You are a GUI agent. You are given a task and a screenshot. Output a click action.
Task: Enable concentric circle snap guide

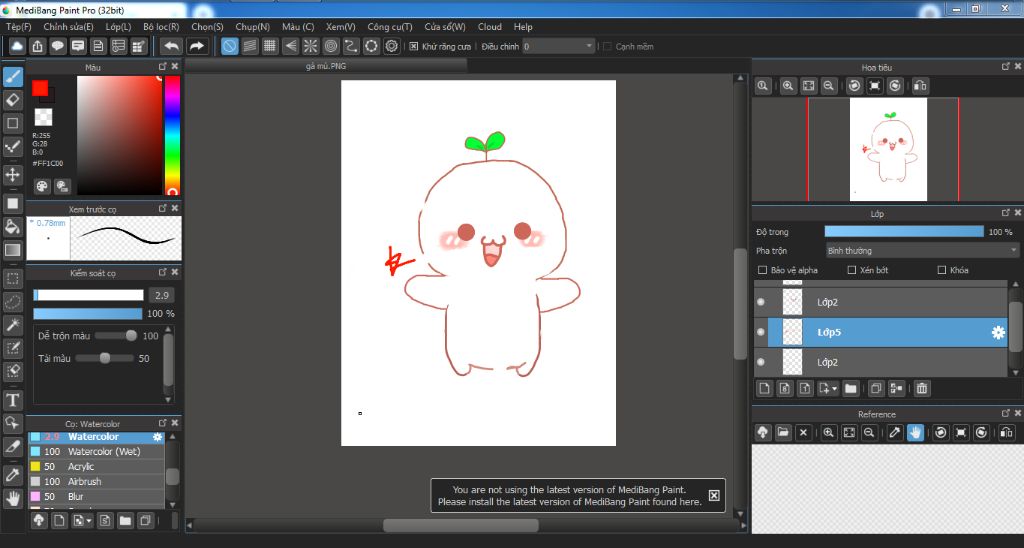click(x=330, y=46)
